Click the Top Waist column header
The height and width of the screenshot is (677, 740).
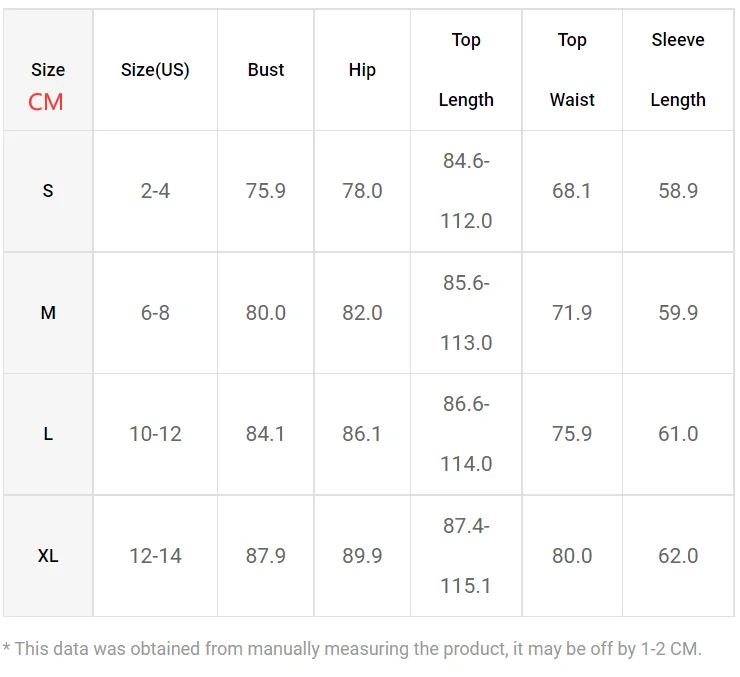(572, 70)
